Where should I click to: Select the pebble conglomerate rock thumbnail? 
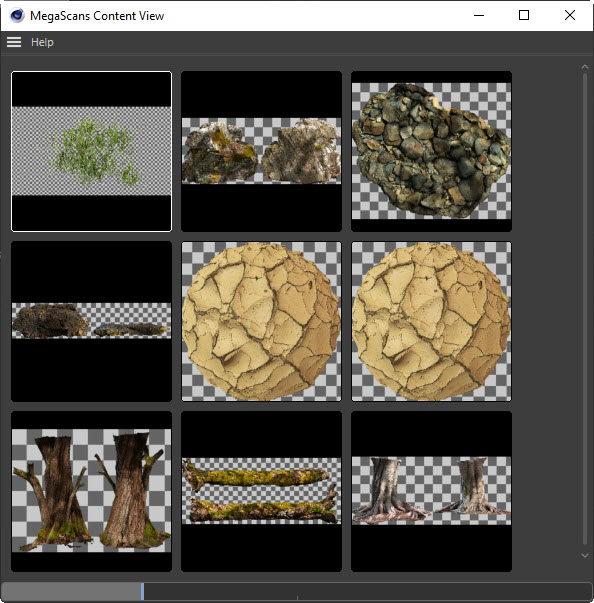[431, 151]
